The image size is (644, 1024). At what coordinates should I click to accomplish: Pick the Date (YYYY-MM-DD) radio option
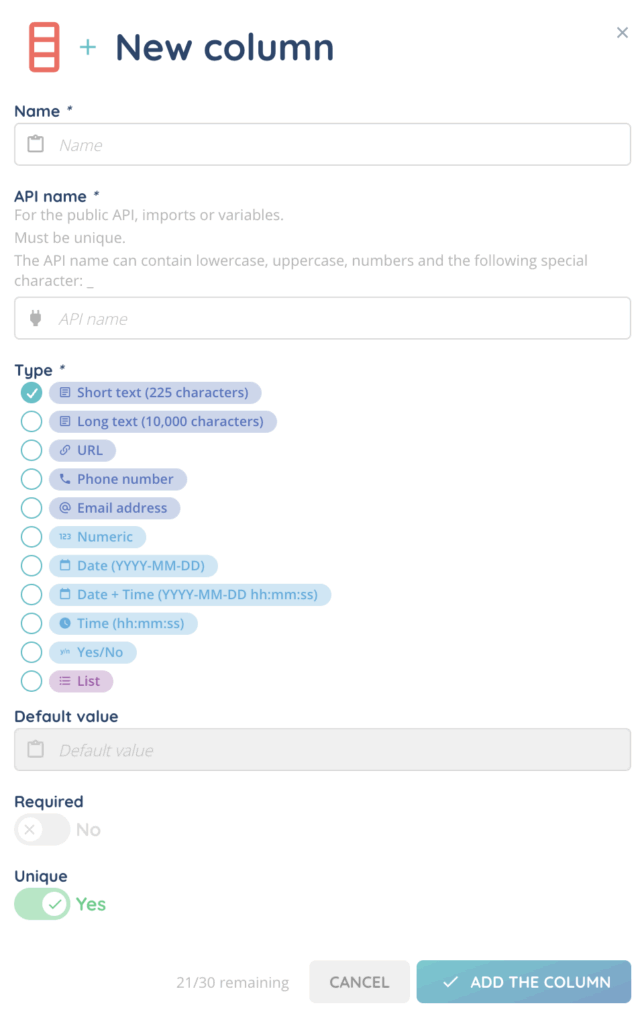coord(31,566)
